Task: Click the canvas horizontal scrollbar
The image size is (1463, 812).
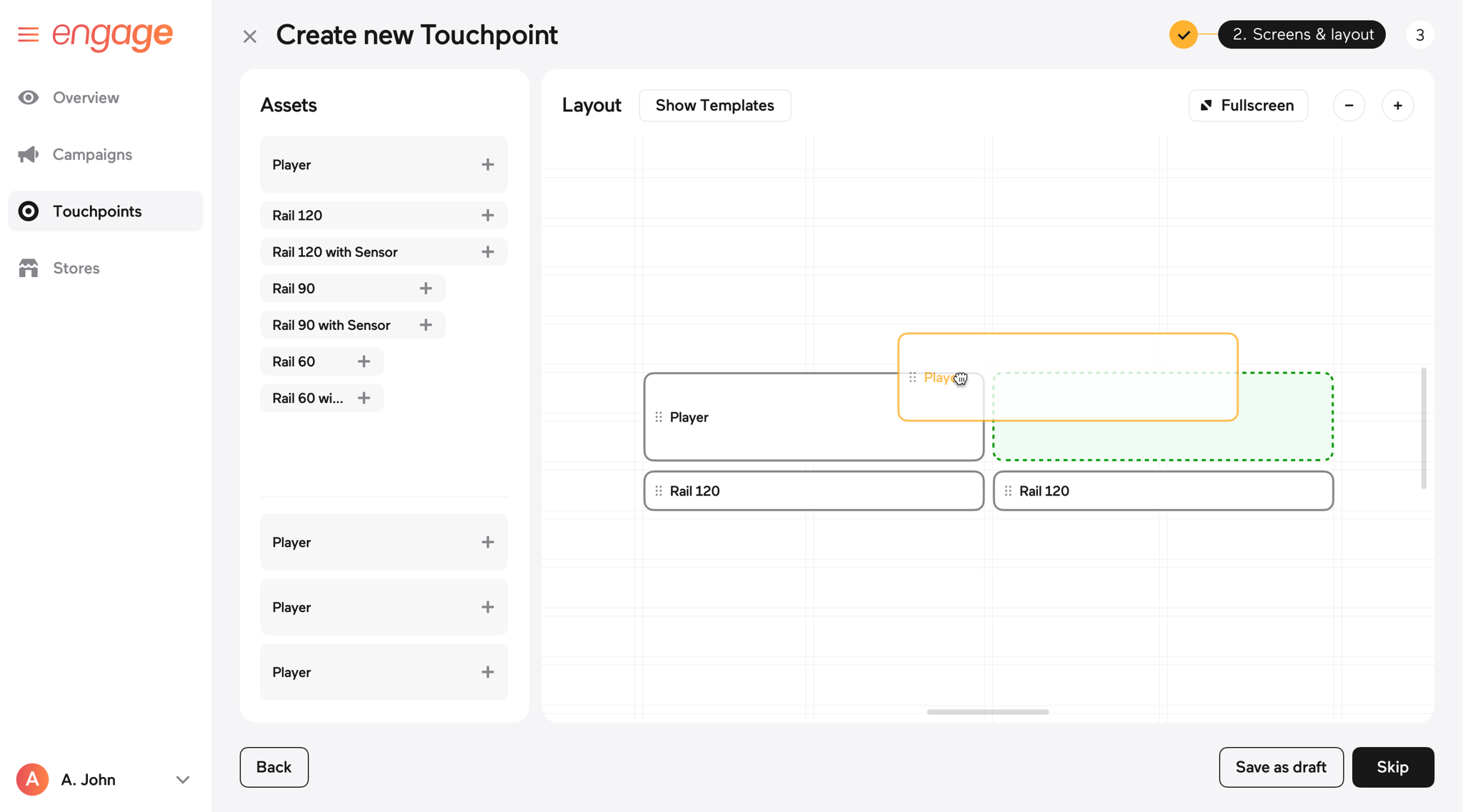Action: coord(988,712)
